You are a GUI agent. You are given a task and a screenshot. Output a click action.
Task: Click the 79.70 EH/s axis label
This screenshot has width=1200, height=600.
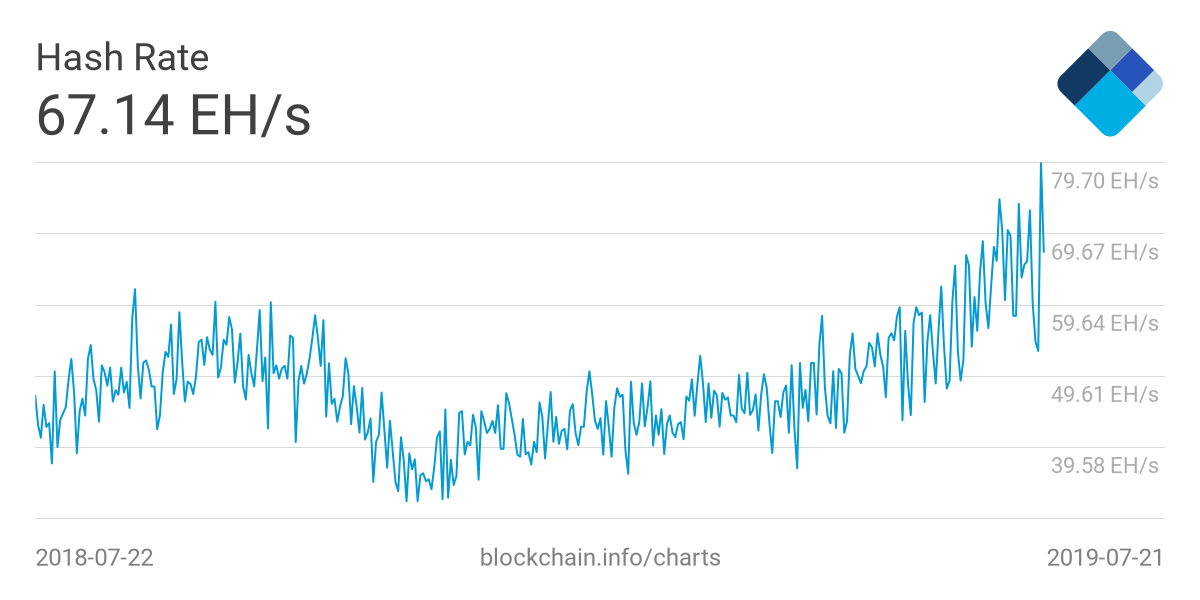(x=1104, y=181)
